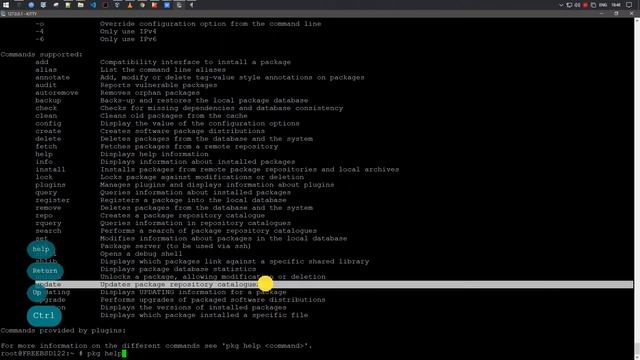Viewport: 640px width, 360px height.
Task: Open the system clock in the tray
Action: [616, 5]
